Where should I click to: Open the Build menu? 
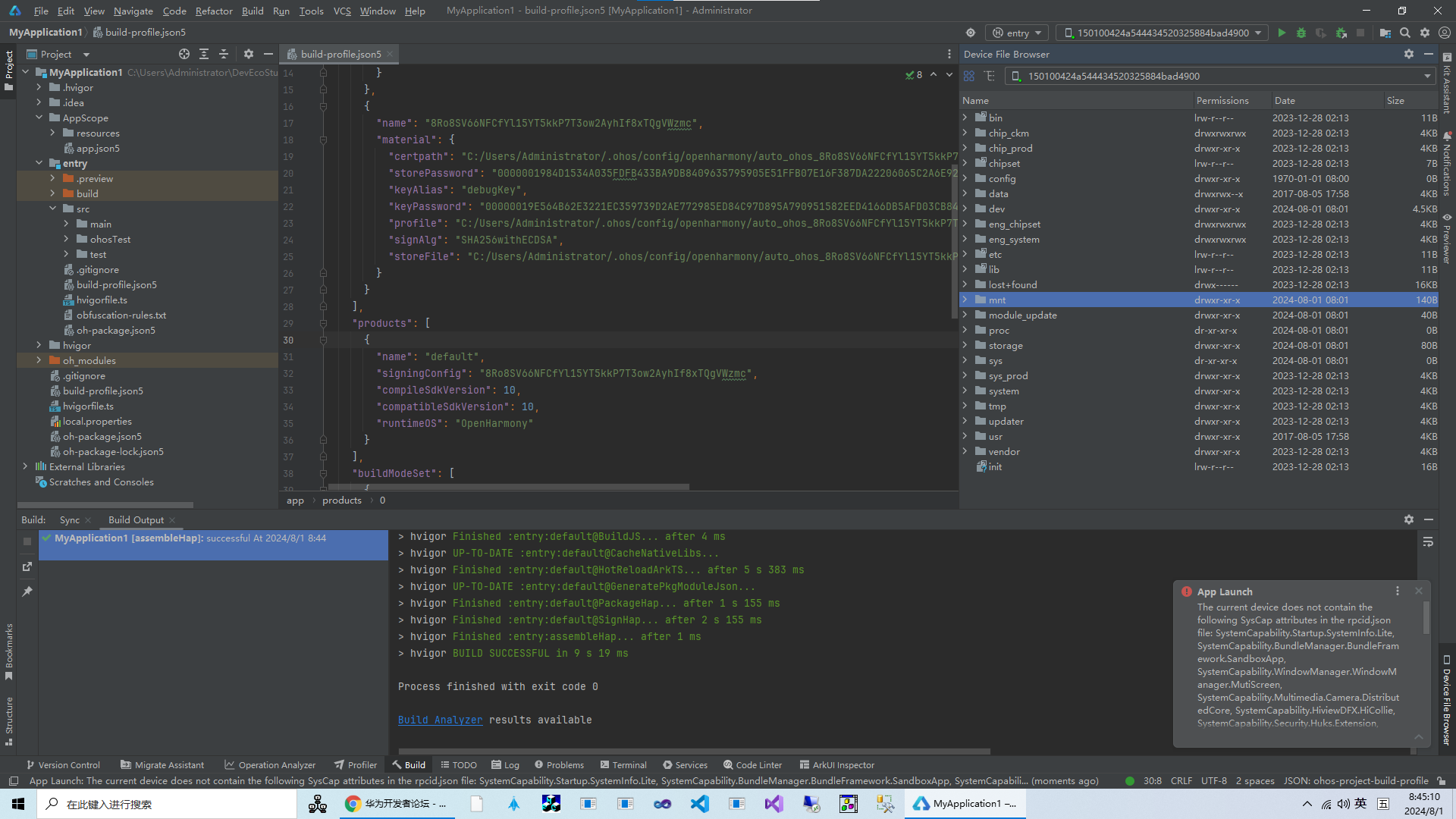pos(253,11)
